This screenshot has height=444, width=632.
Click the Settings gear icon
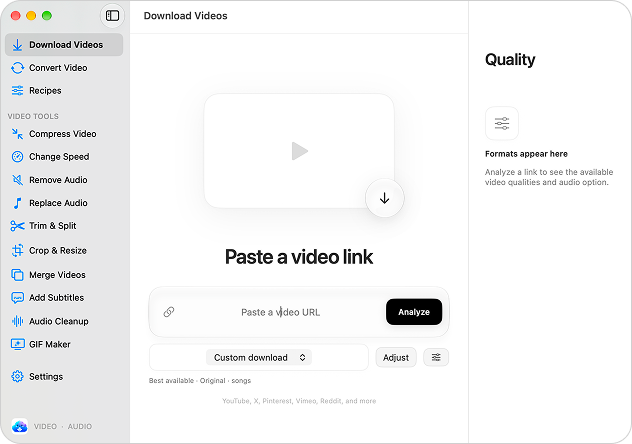click(17, 376)
